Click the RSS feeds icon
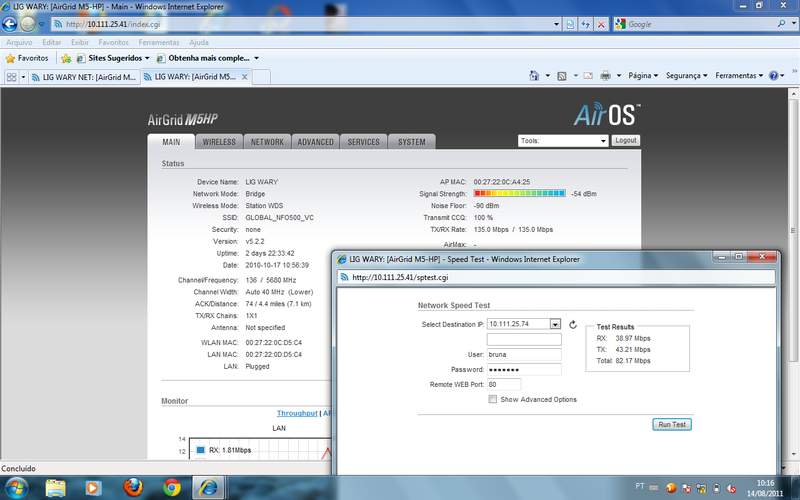Screen dimensions: 800x500 pos(562,76)
